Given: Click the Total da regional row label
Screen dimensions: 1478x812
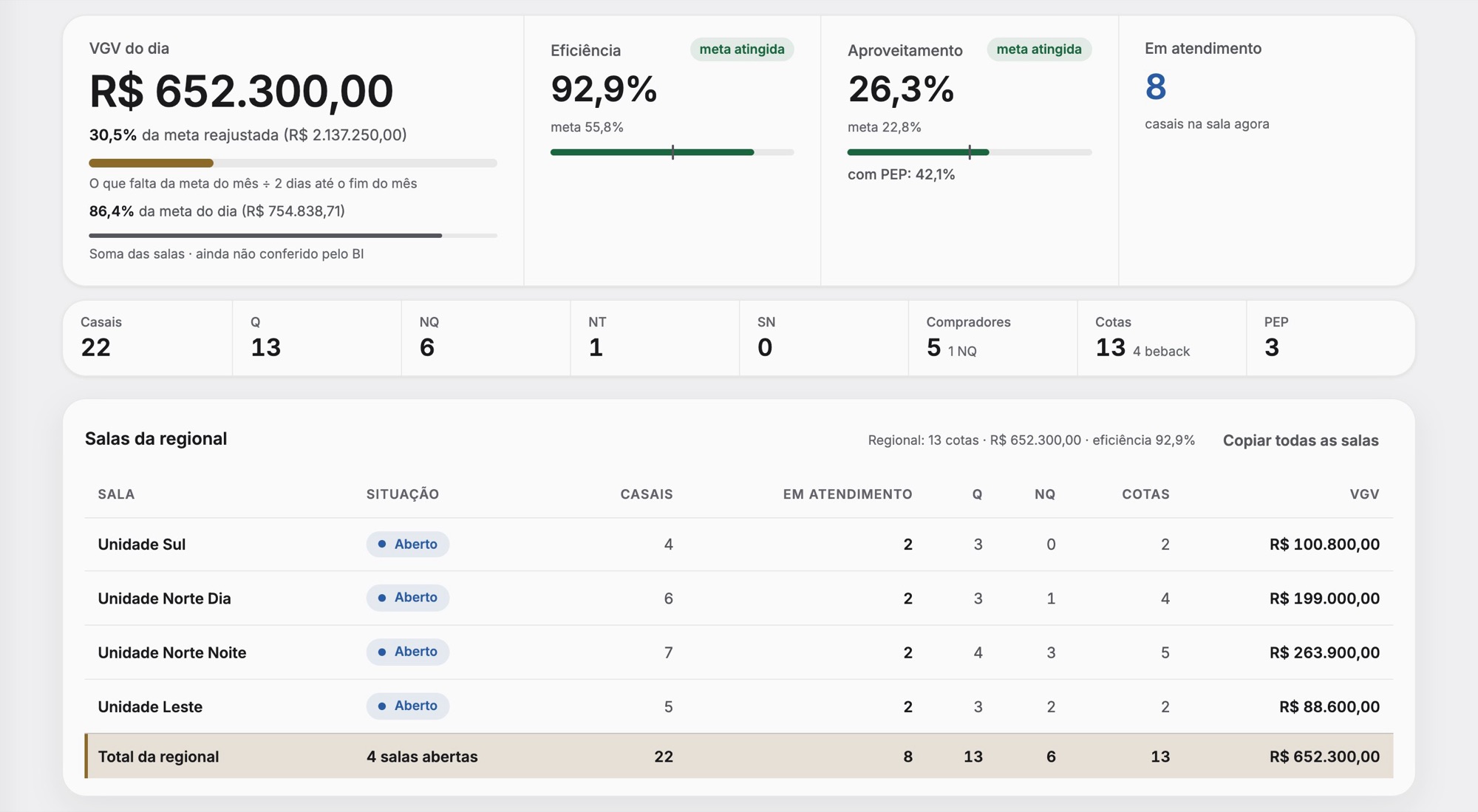Looking at the screenshot, I should (158, 757).
